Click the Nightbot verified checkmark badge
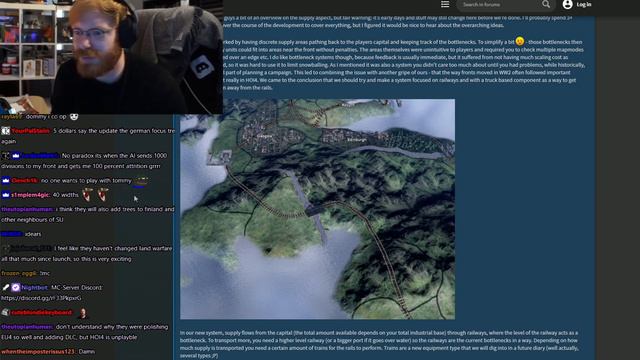The height and width of the screenshot is (360, 640). coord(16,287)
